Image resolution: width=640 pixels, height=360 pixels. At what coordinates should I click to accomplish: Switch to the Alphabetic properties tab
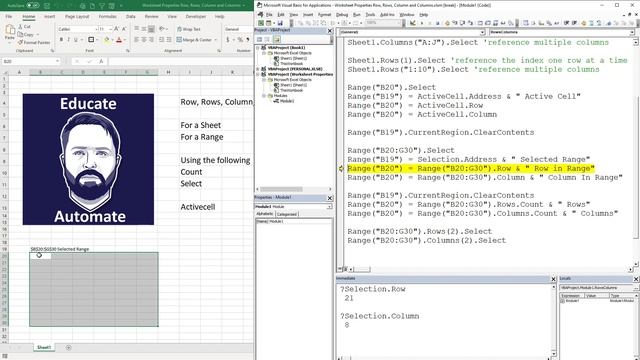264,214
